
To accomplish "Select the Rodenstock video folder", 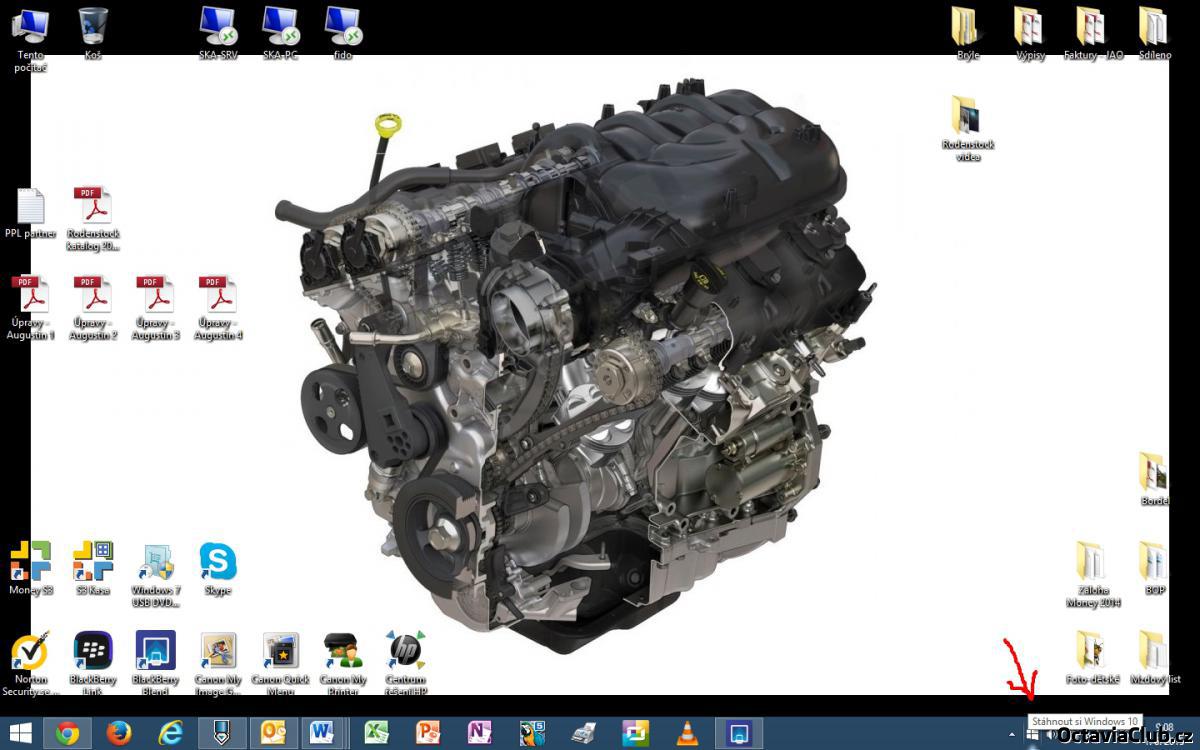I will [x=967, y=116].
